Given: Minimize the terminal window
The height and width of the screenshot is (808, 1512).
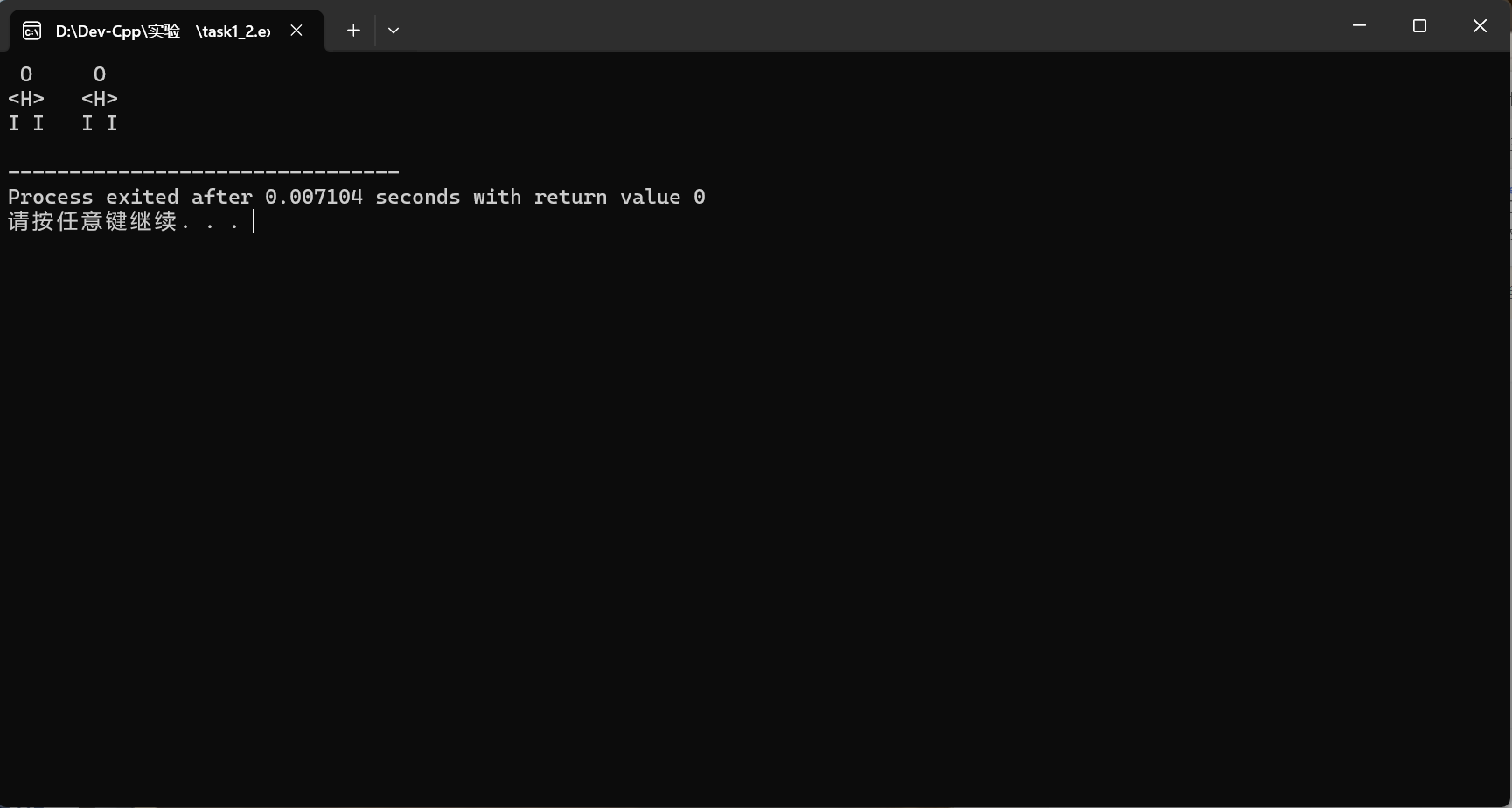Looking at the screenshot, I should point(1359,26).
